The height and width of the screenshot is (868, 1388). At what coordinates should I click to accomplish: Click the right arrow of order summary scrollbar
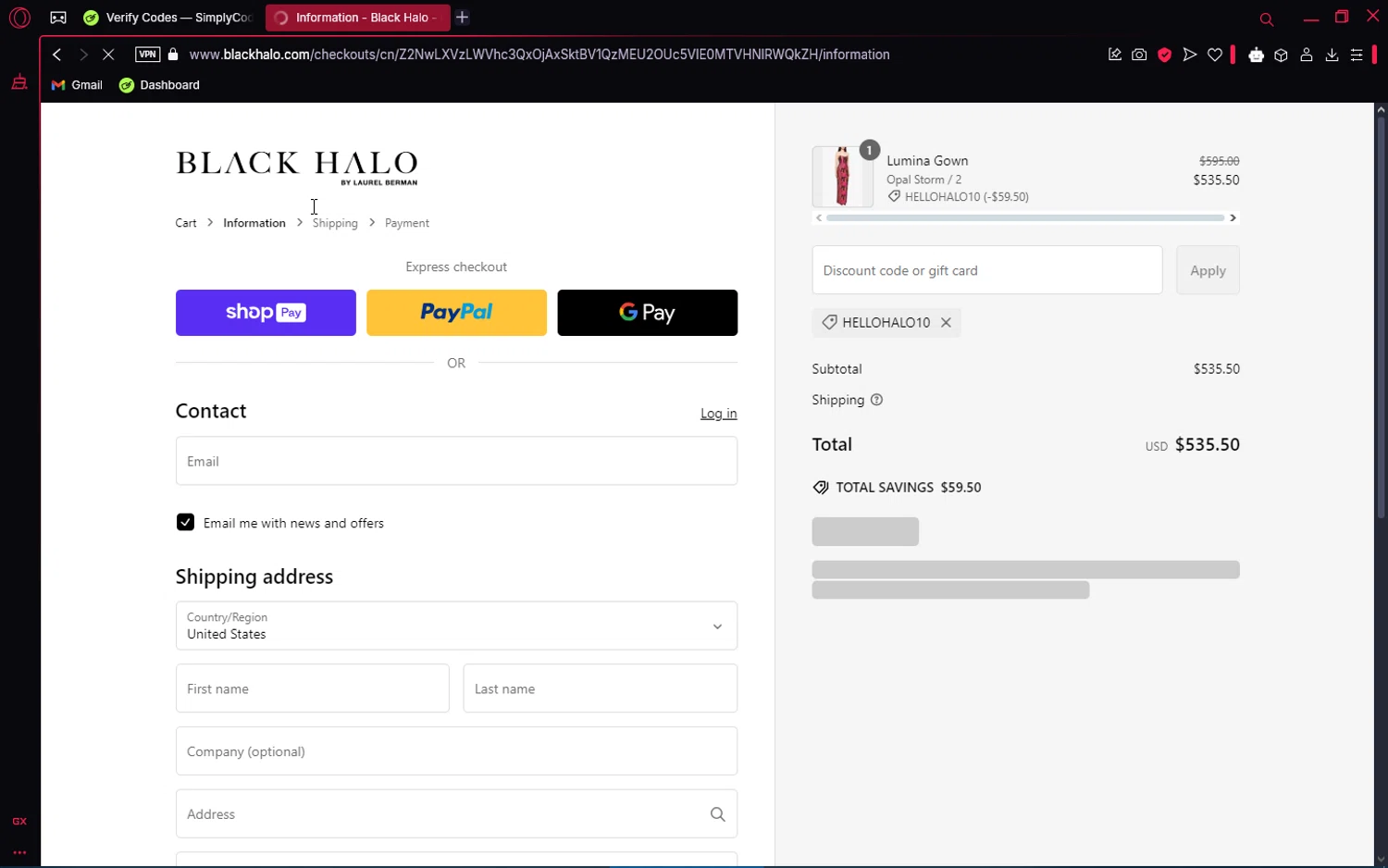click(x=1233, y=217)
